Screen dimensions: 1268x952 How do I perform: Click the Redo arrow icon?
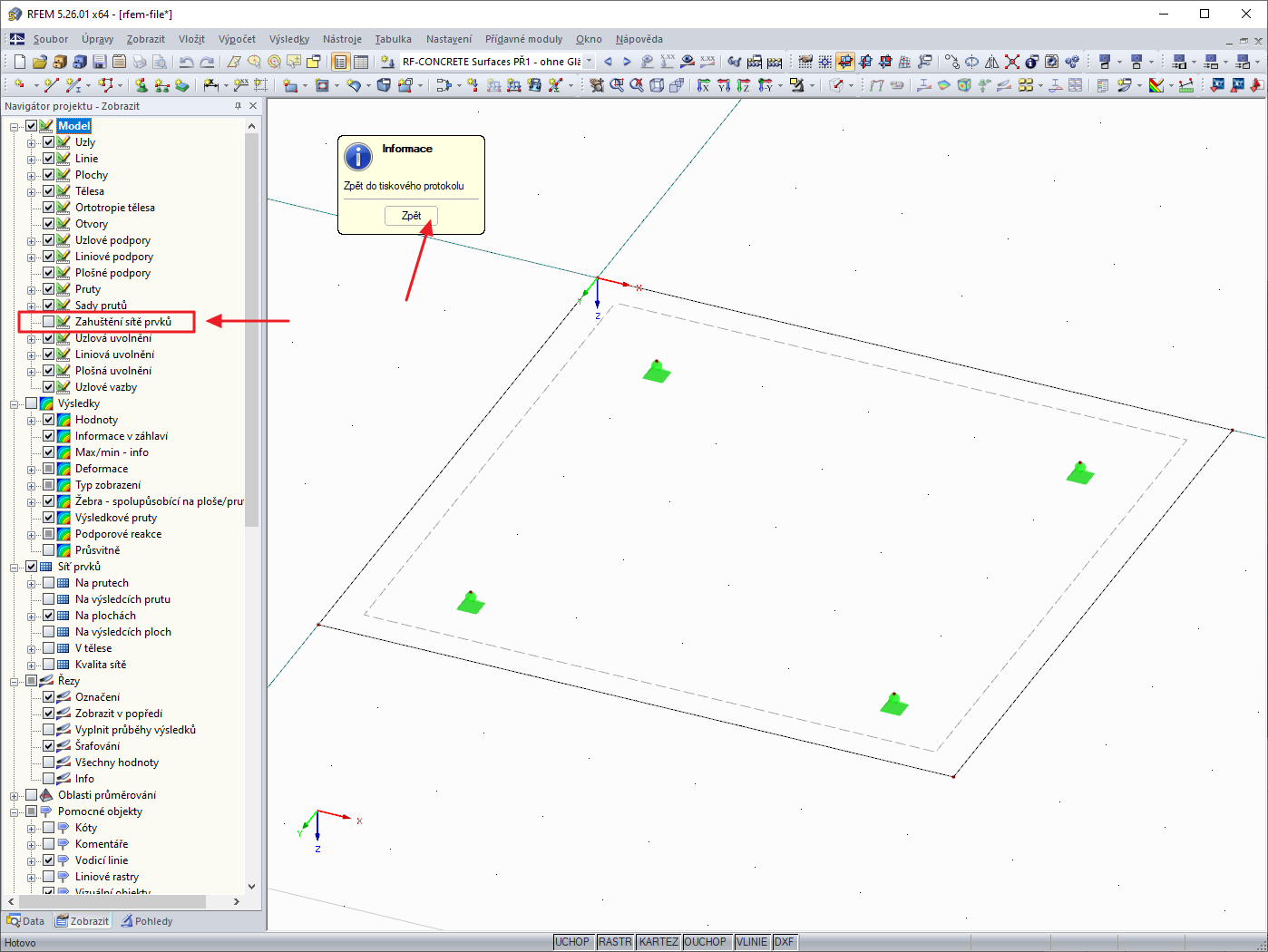pyautogui.click(x=207, y=62)
